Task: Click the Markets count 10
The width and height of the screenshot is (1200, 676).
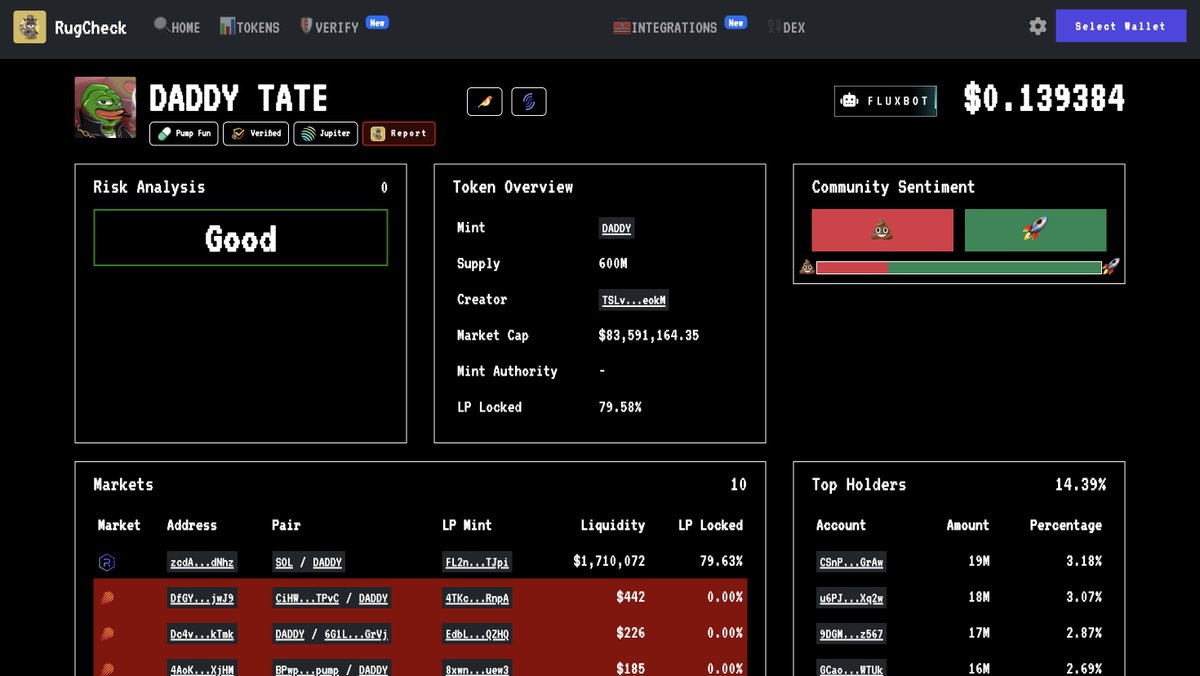Action: (738, 485)
